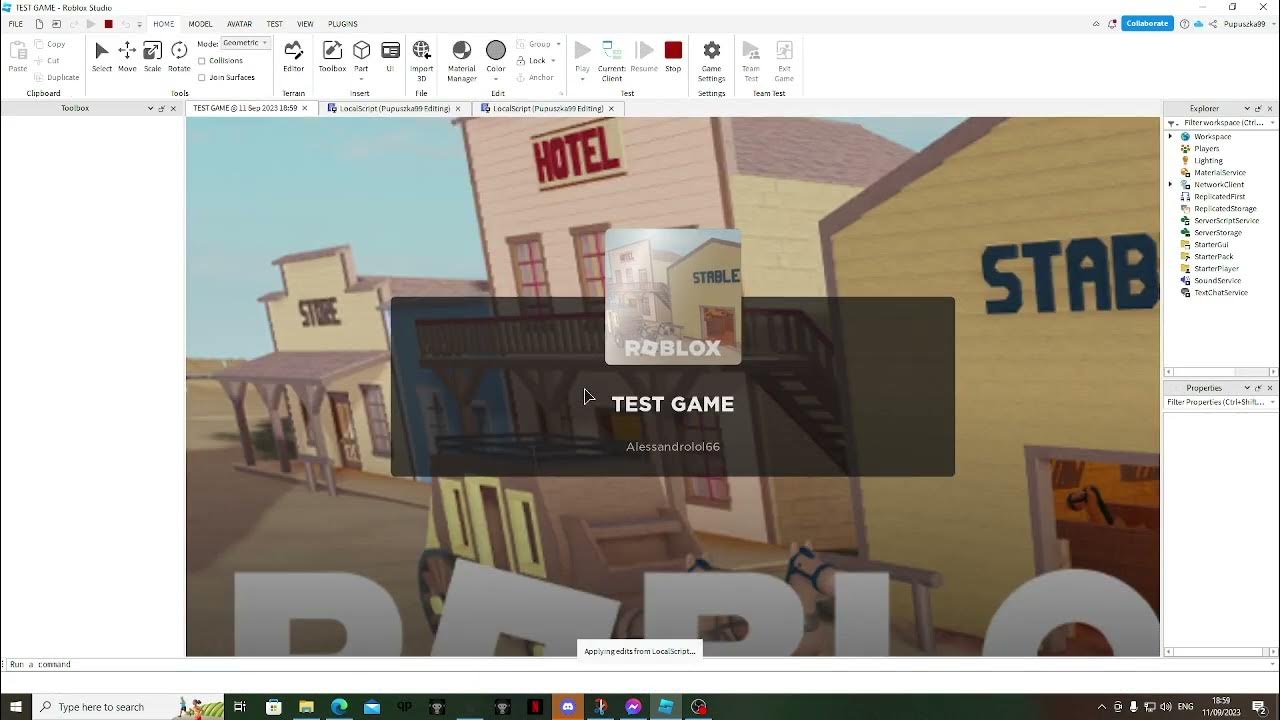Select ReplicatedStorage in the Explorer tree

tap(1224, 209)
